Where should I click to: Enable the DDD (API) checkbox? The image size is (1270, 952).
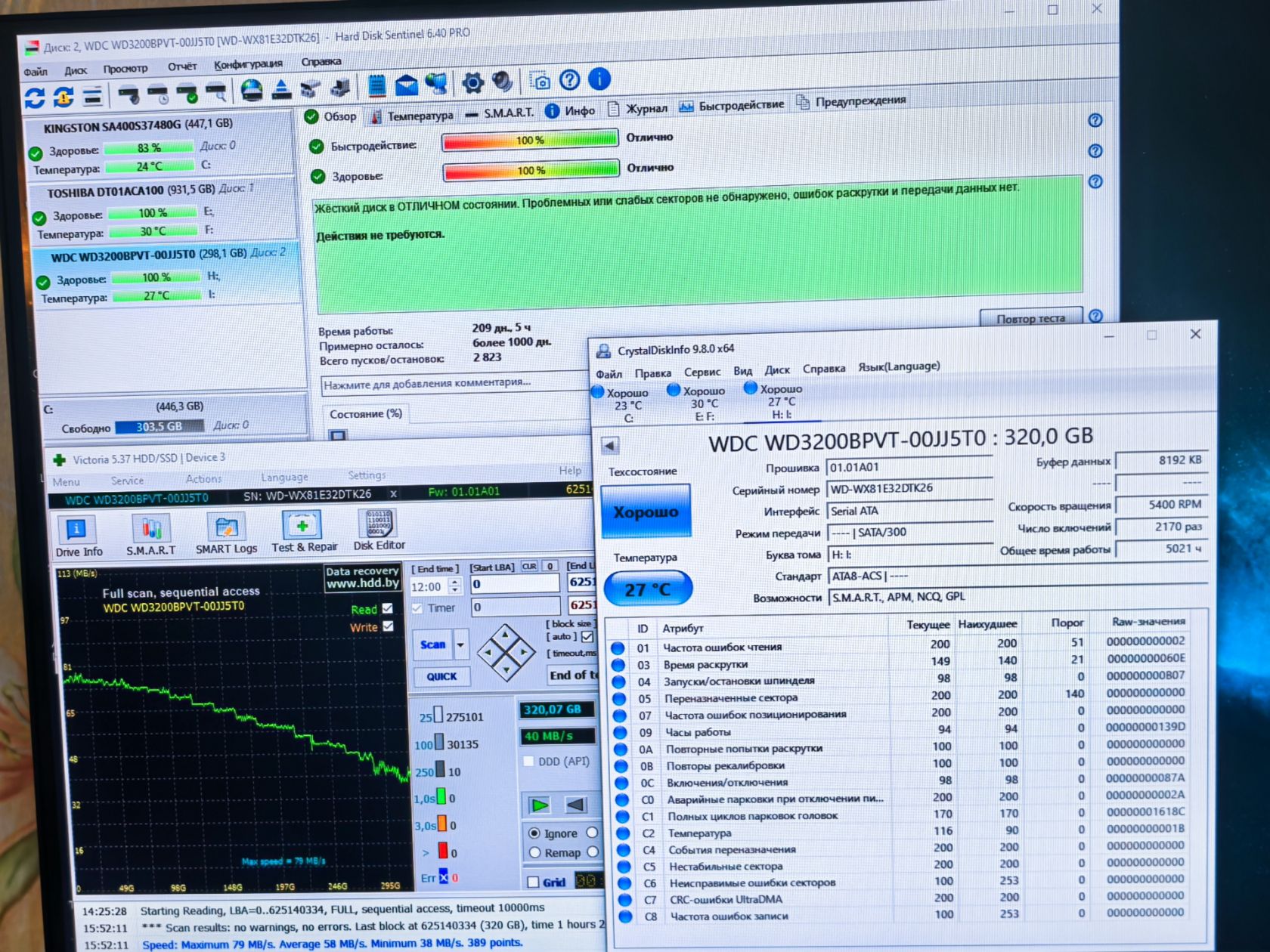[528, 762]
